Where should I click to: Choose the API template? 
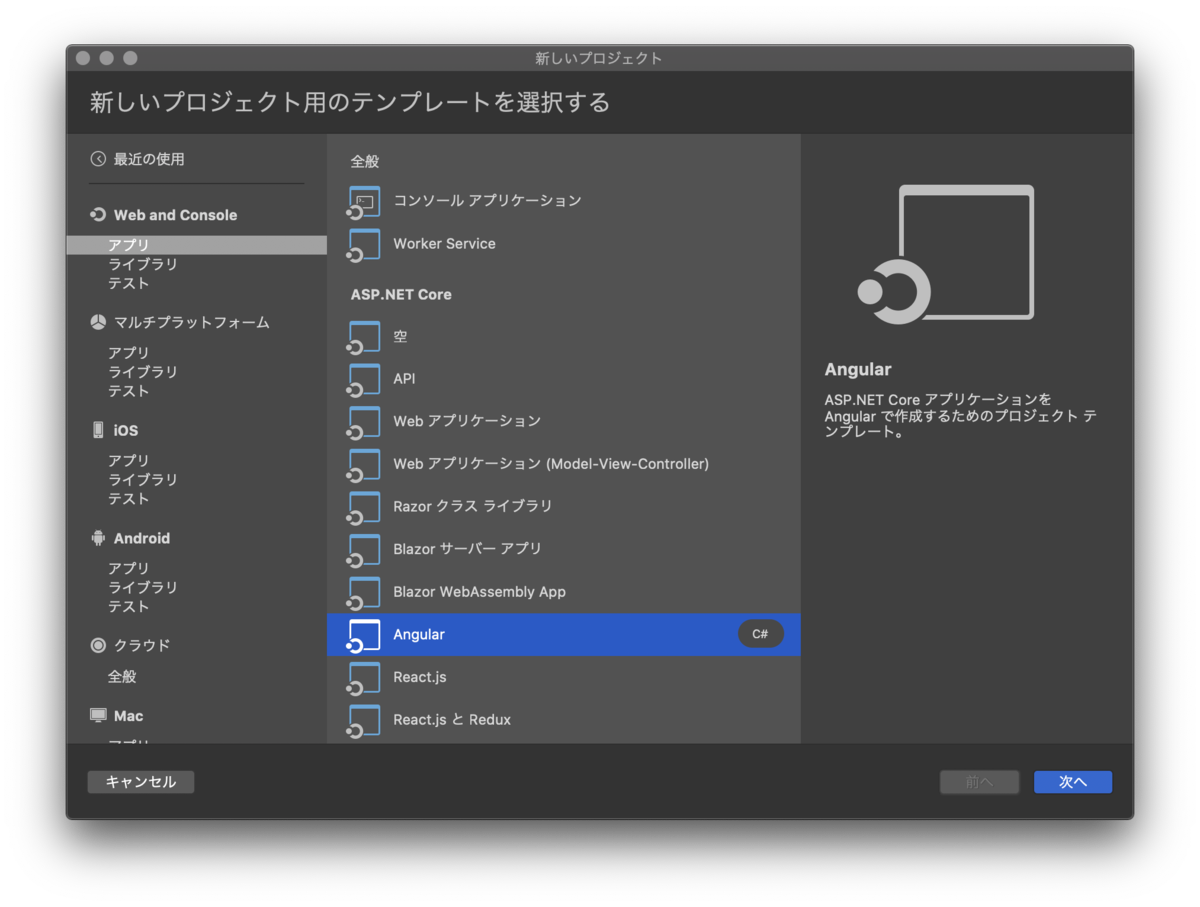tap(564, 380)
